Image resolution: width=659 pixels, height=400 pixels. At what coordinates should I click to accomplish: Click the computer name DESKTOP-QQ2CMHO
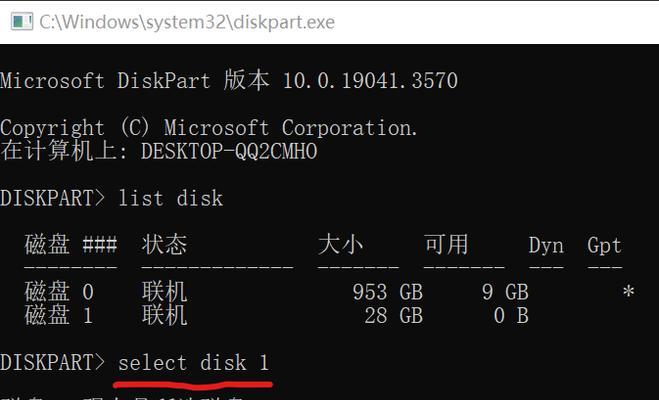[x=229, y=151]
